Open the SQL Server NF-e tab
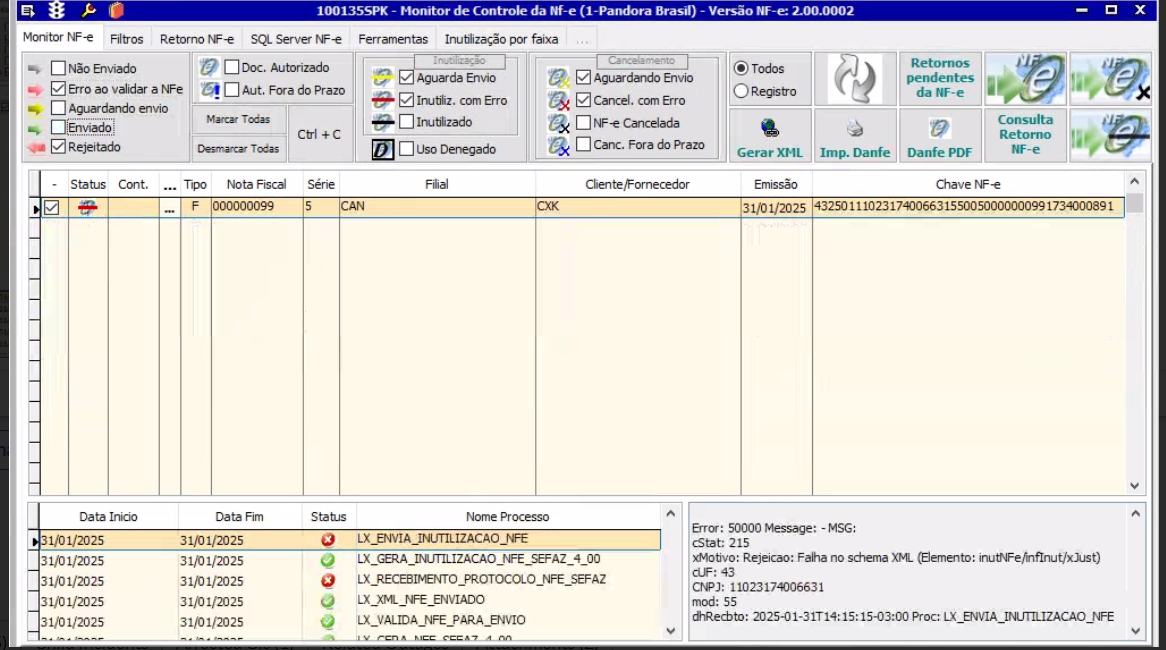Viewport: 1166px width, 650px height. [296, 39]
